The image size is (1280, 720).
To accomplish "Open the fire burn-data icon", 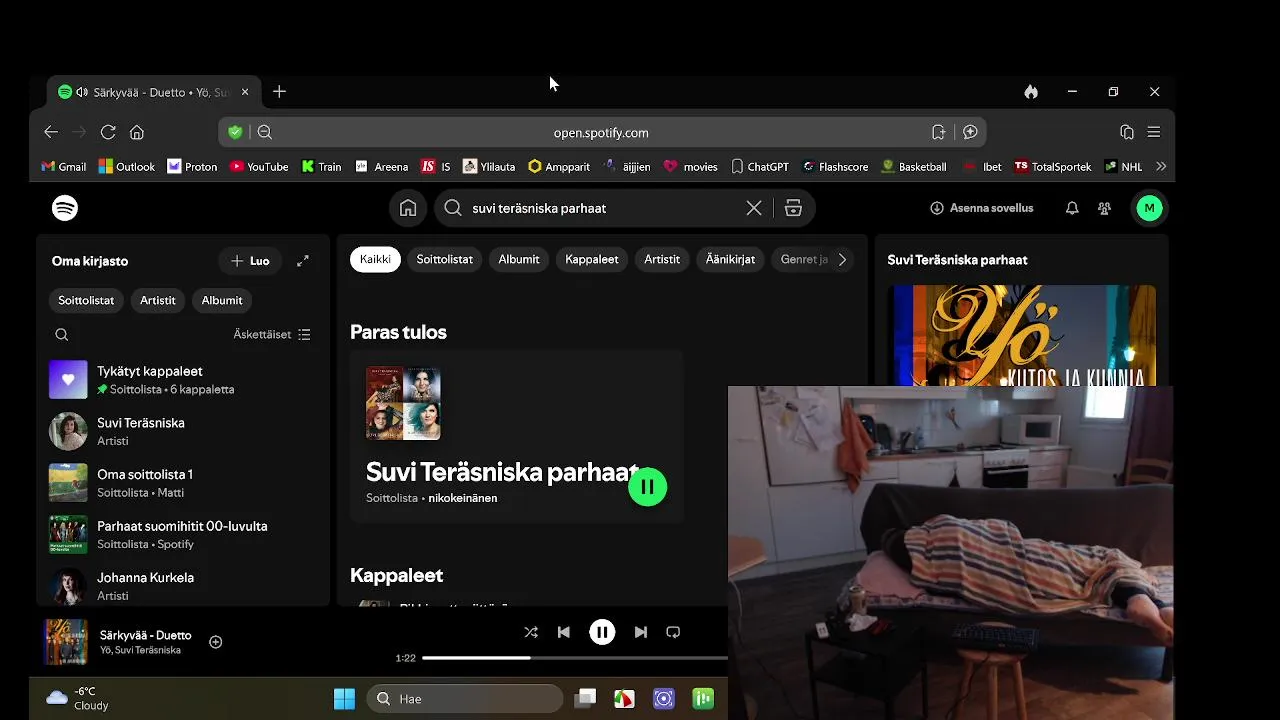I will (1031, 92).
